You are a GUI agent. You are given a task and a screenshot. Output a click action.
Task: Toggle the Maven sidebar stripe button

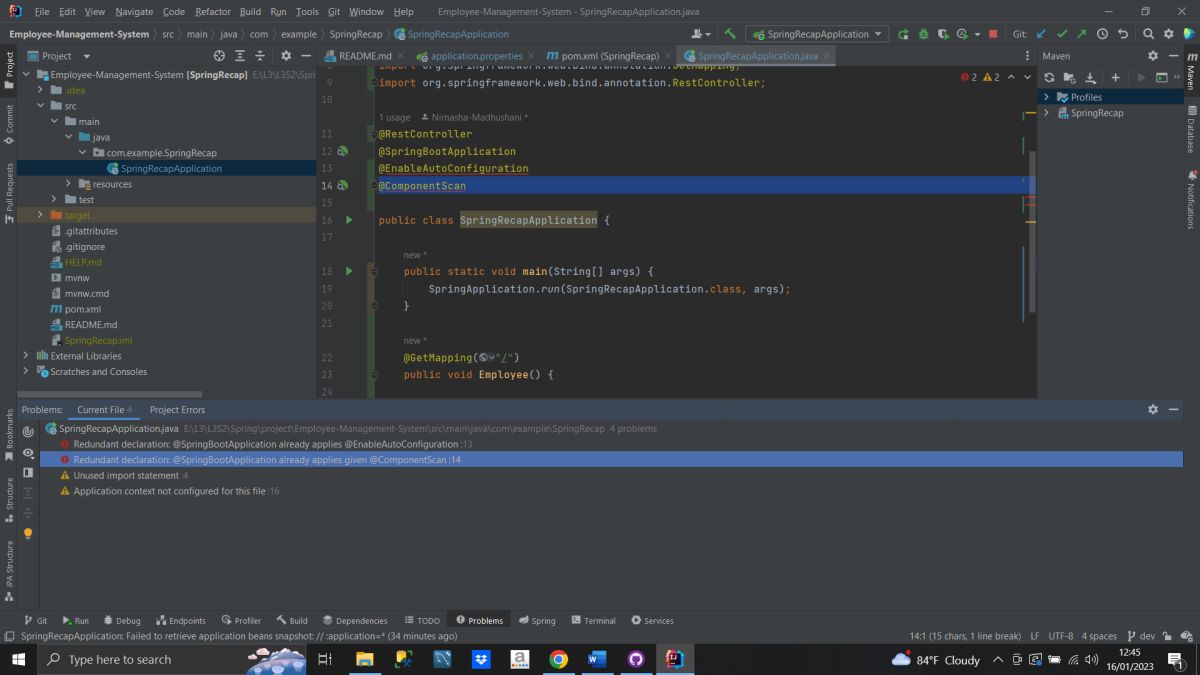1191,70
